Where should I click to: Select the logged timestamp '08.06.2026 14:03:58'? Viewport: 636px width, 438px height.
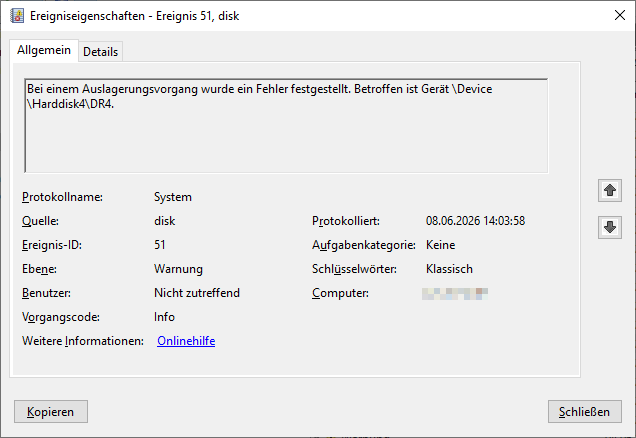click(475, 221)
